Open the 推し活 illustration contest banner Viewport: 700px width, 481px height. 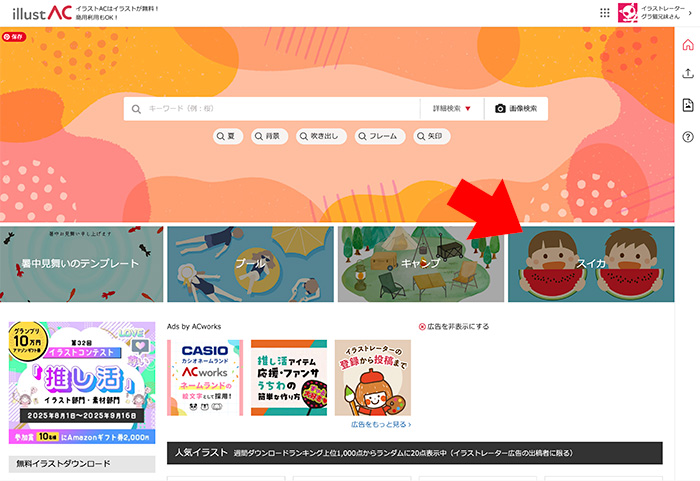click(82, 381)
